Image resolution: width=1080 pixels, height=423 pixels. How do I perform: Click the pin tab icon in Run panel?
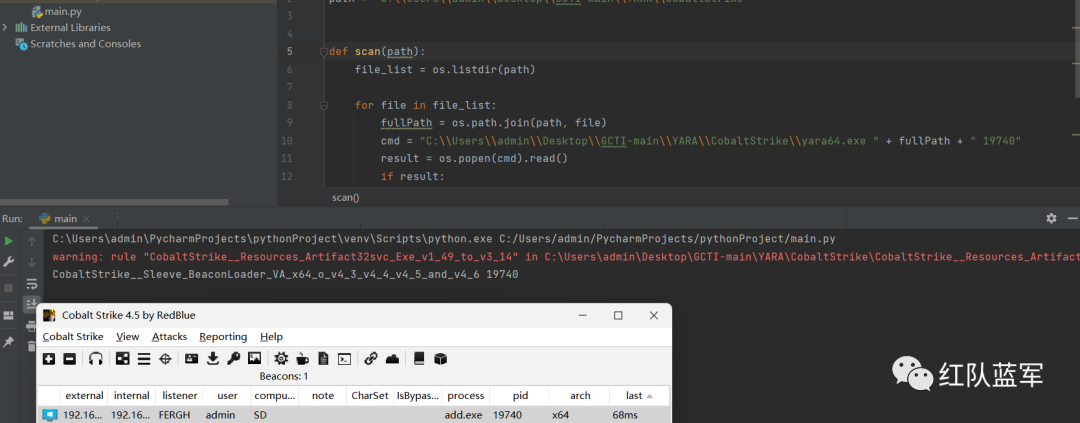click(x=9, y=342)
